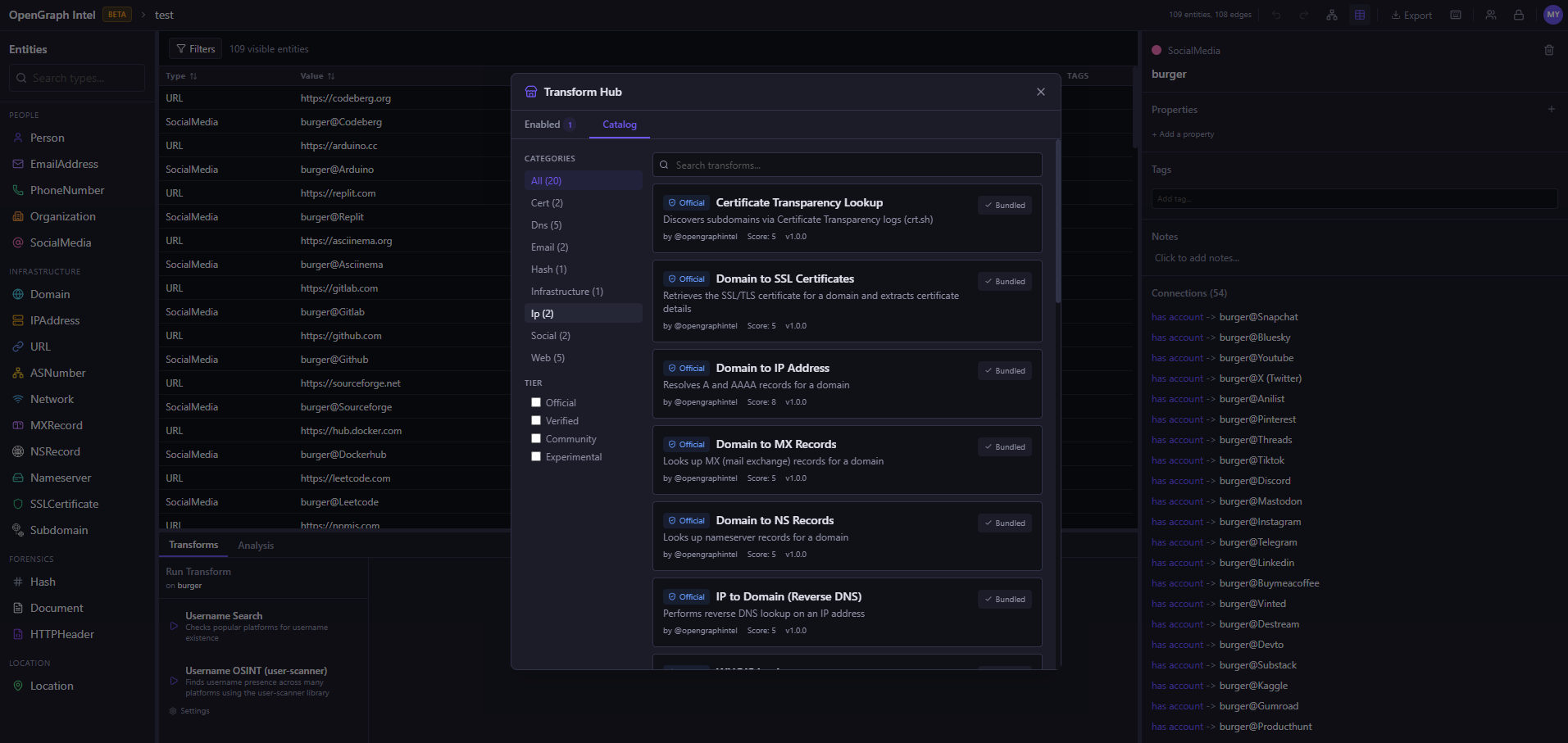Click the table view icon in toolbar
The width and height of the screenshot is (1568, 743).
tap(1360, 15)
